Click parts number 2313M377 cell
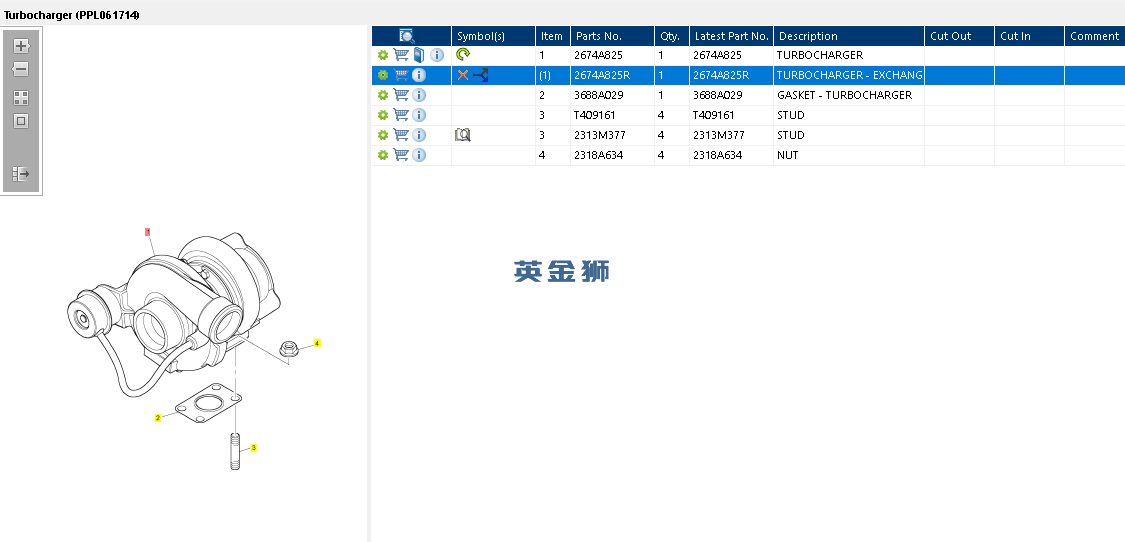 613,136
